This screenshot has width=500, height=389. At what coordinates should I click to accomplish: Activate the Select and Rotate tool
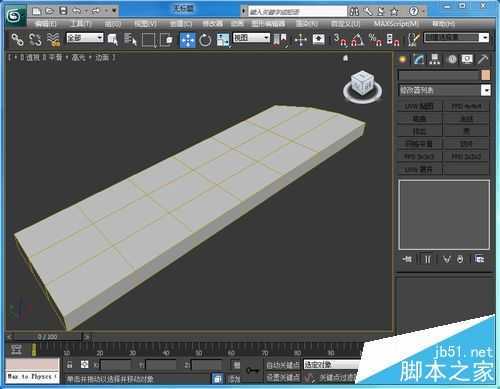point(205,40)
